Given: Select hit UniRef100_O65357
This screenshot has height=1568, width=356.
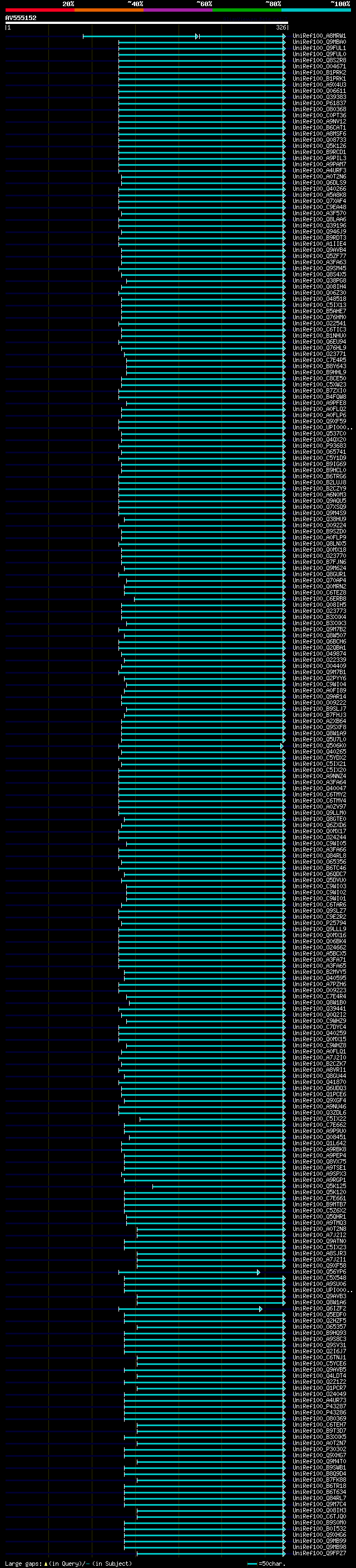Looking at the screenshot, I should click(x=319, y=1327).
